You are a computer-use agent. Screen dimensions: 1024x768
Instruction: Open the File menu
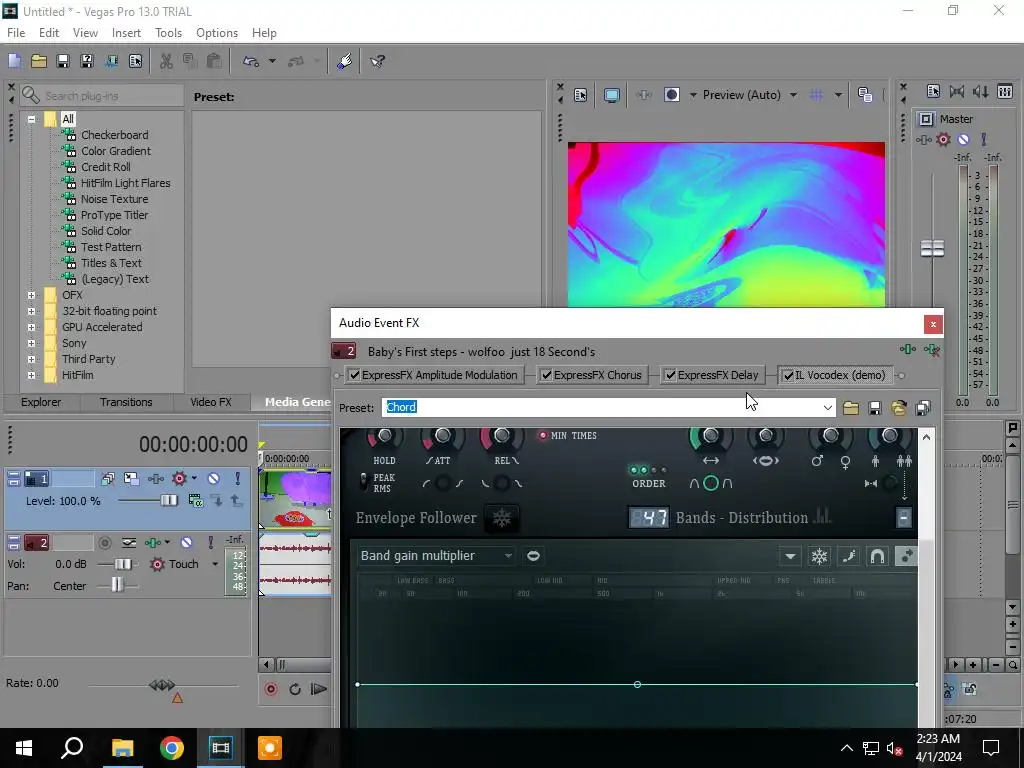point(16,33)
